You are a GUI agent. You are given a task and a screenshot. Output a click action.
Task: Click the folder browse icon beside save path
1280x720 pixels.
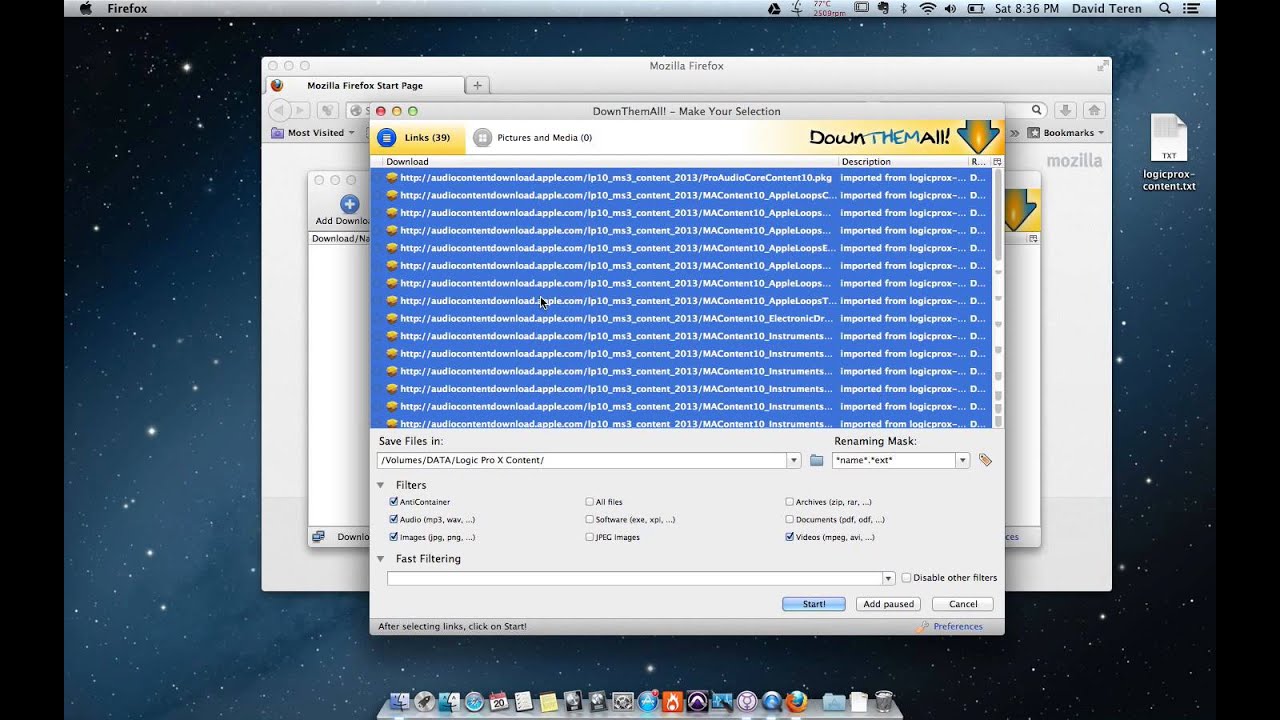coord(816,460)
